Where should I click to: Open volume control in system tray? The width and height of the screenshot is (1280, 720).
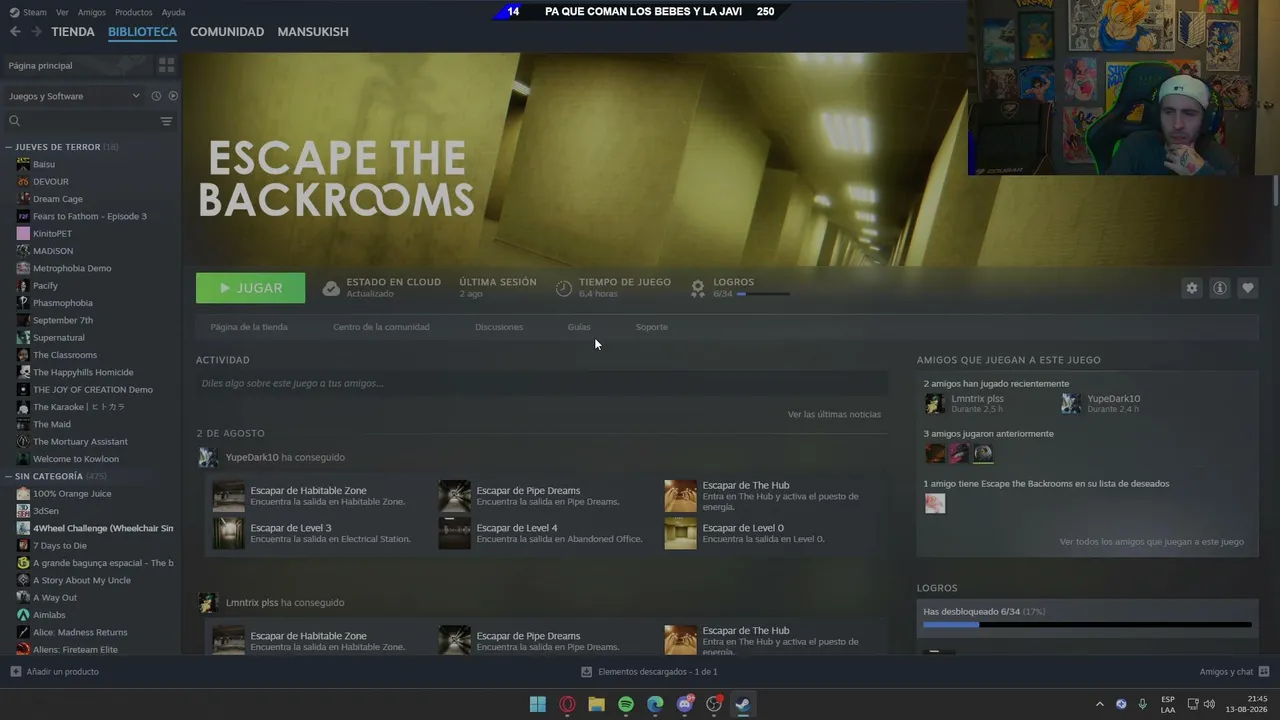click(1209, 704)
